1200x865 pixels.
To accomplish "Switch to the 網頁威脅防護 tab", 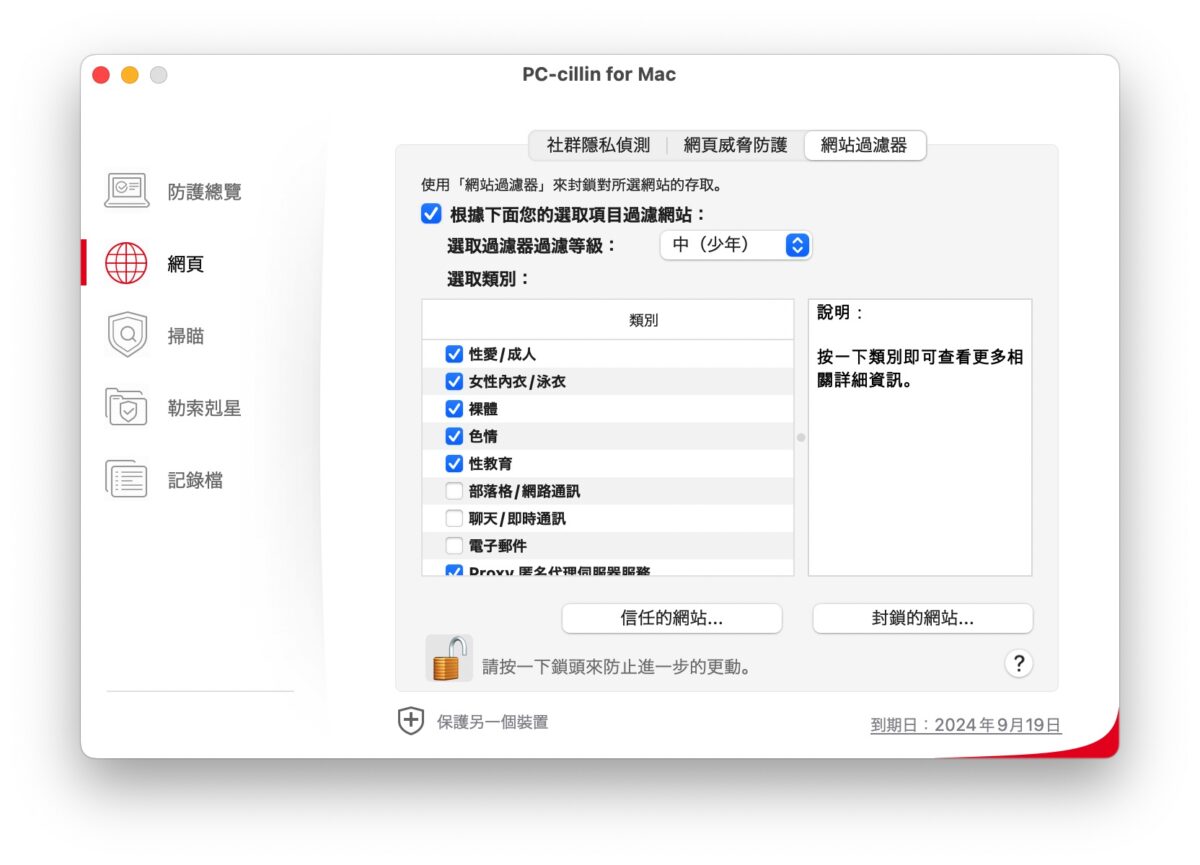I will coord(735,145).
